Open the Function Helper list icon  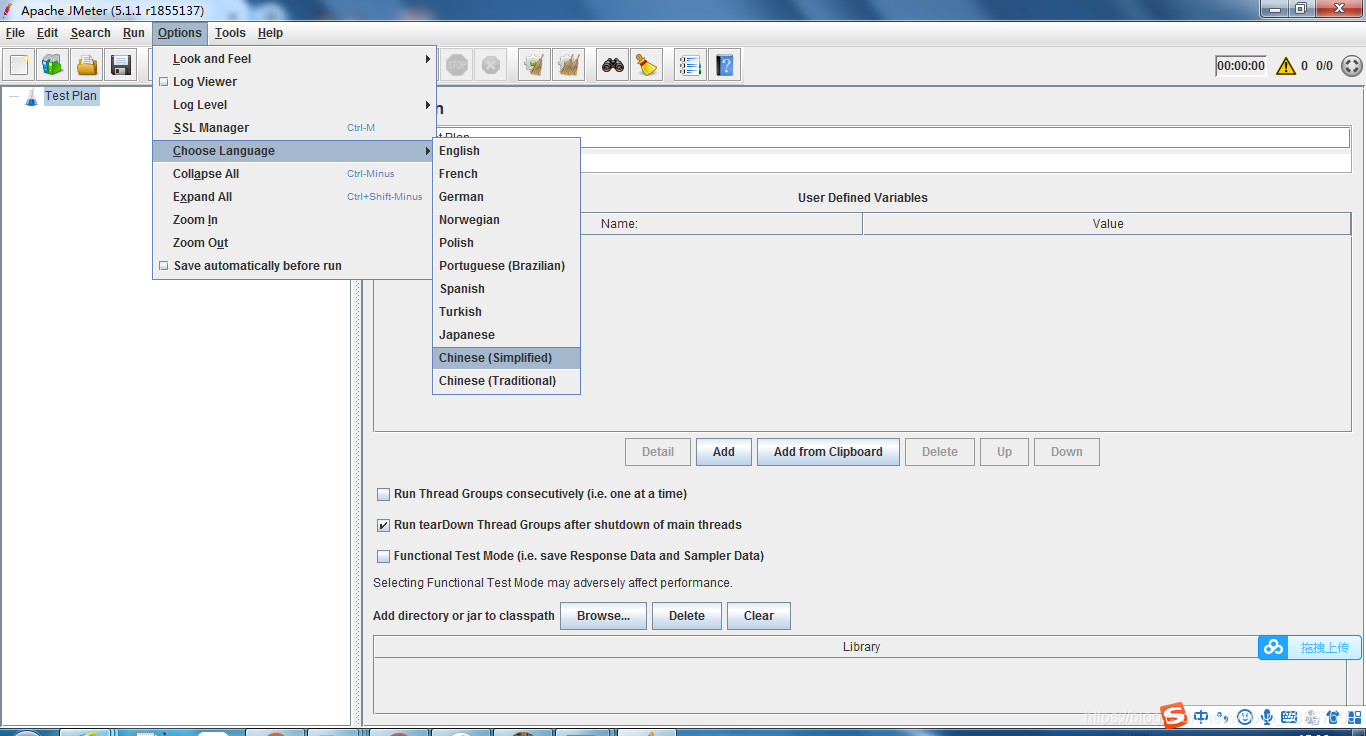click(x=690, y=66)
